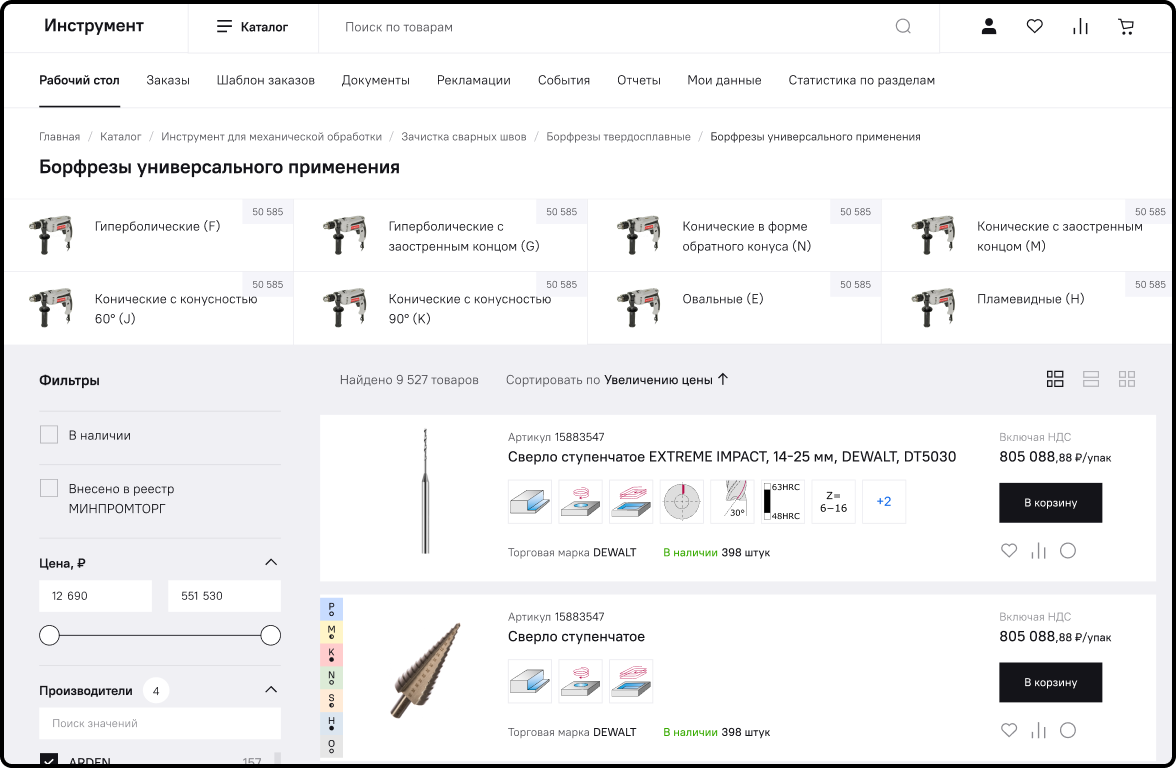The image size is (1176, 768).
Task: Click the N material group marker
Action: click(x=332, y=677)
